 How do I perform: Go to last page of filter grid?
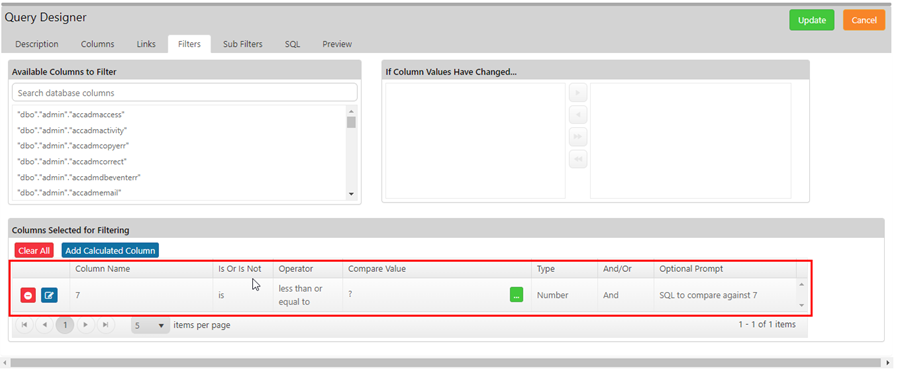click(106, 325)
